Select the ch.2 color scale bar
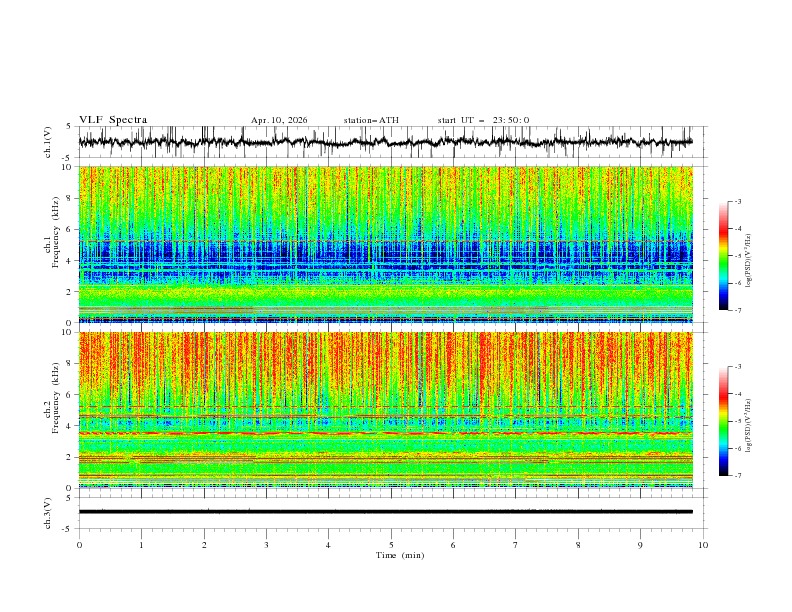Screen dimensions: 792x612 723,421
